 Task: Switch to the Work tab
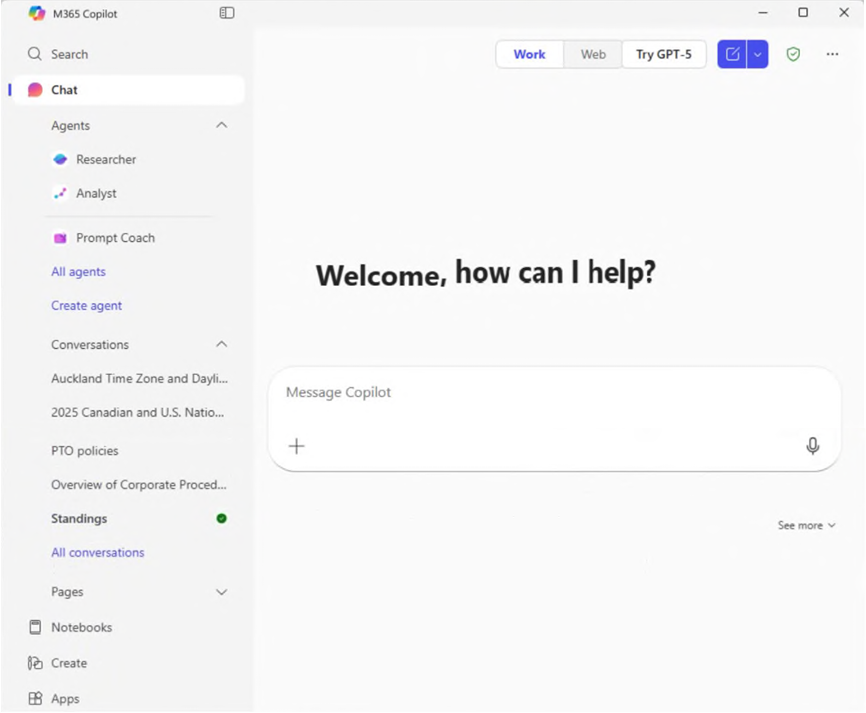[529, 54]
